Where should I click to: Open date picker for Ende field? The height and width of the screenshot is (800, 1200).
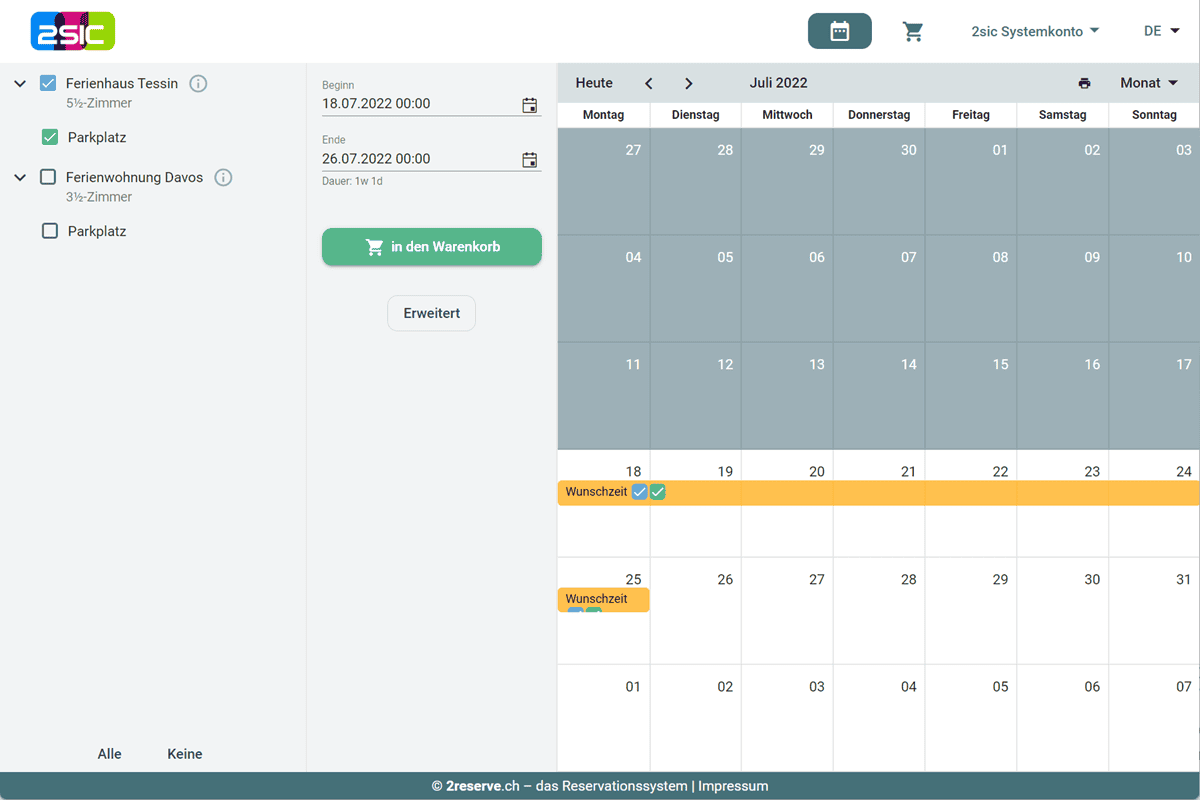529,159
